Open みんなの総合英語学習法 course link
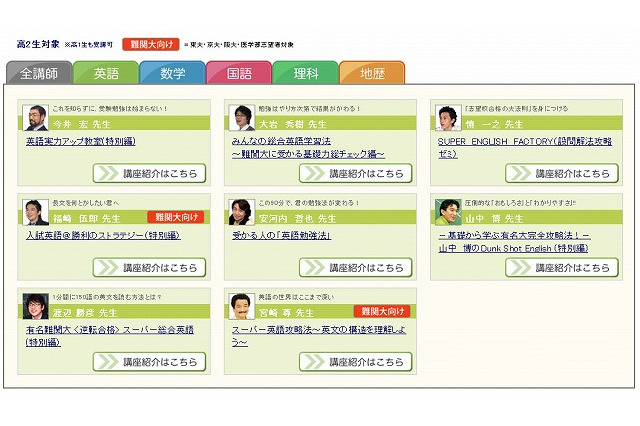Screen dimensions: 640x426 coord(308,147)
